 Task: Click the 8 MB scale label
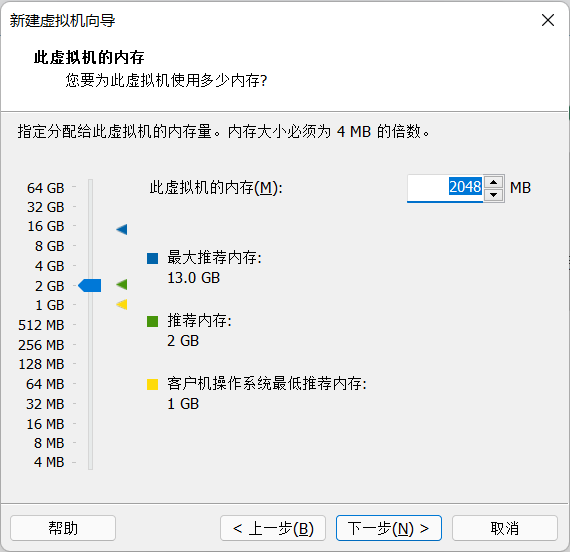pos(49,443)
